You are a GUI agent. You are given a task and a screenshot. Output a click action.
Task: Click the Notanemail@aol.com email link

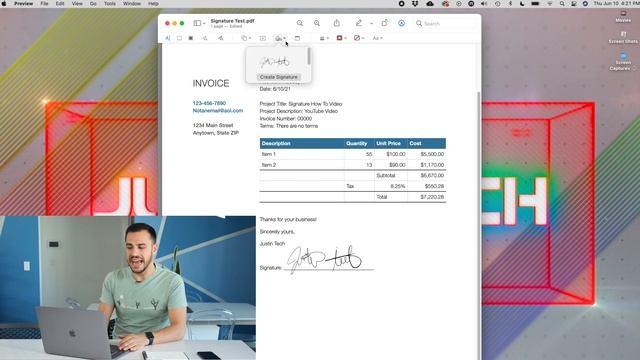(x=218, y=111)
